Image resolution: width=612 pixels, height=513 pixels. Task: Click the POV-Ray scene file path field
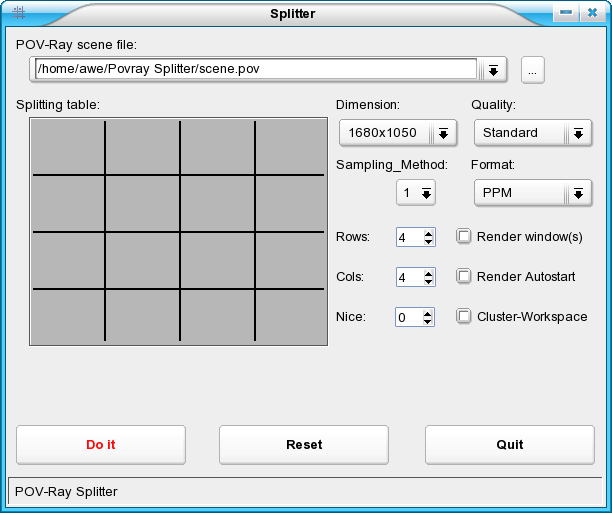[255, 69]
